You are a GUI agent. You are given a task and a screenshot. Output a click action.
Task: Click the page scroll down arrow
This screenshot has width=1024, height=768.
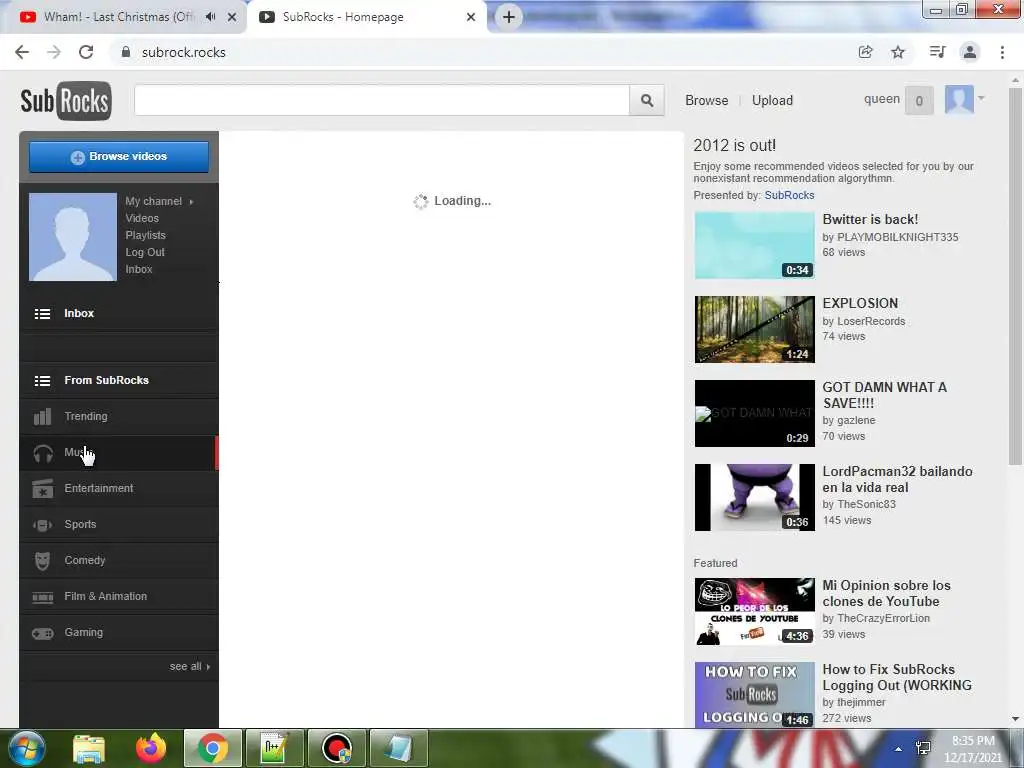[1015, 719]
